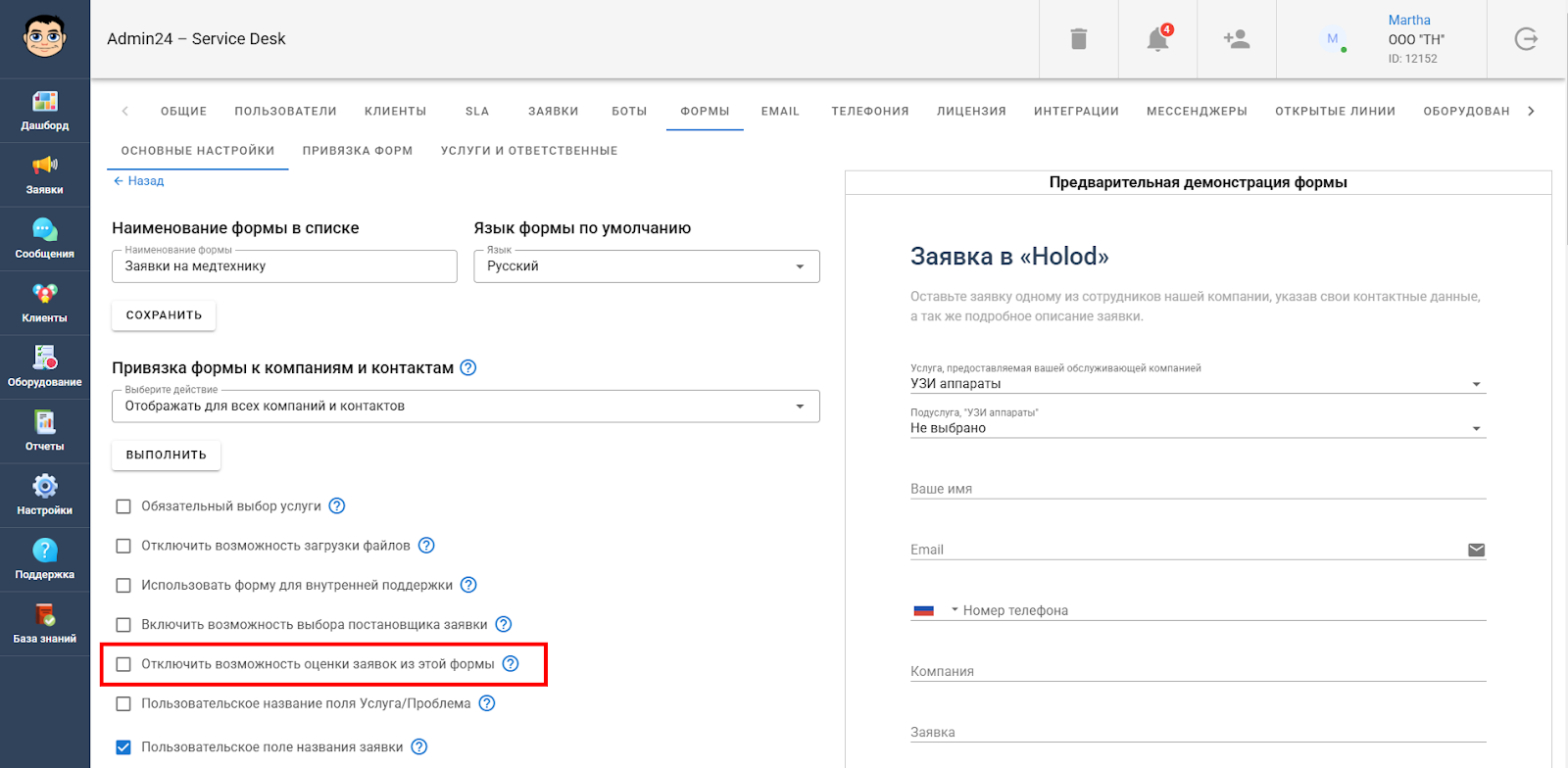Switch to the EMAIL tab
Image resolution: width=1568 pixels, height=768 pixels.
click(x=780, y=112)
